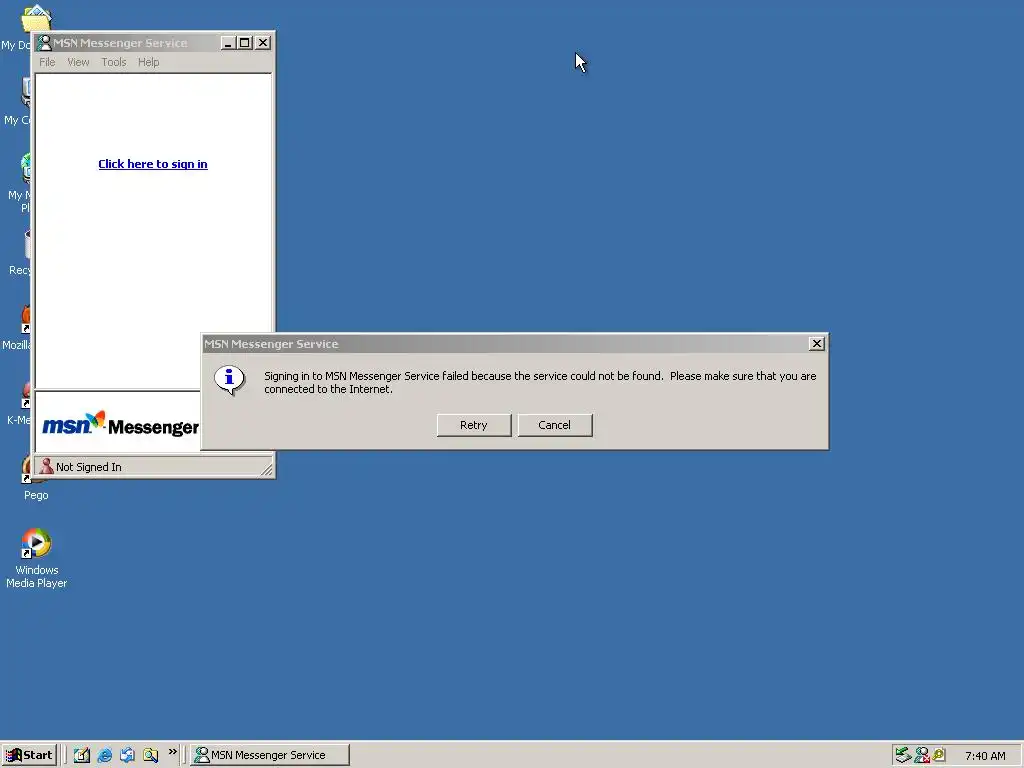Expand the quick launch overflow chevron
This screenshot has width=1024, height=768.
[x=172, y=752]
